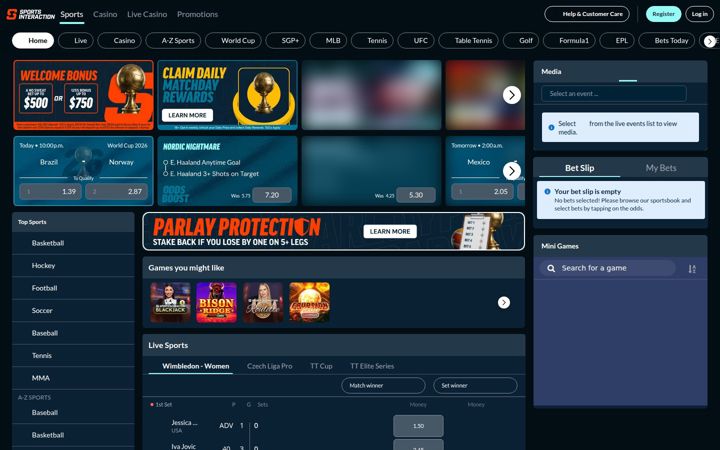Select the 5.30 boosted odds
The width and height of the screenshot is (720, 450).
pyautogui.click(x=416, y=195)
